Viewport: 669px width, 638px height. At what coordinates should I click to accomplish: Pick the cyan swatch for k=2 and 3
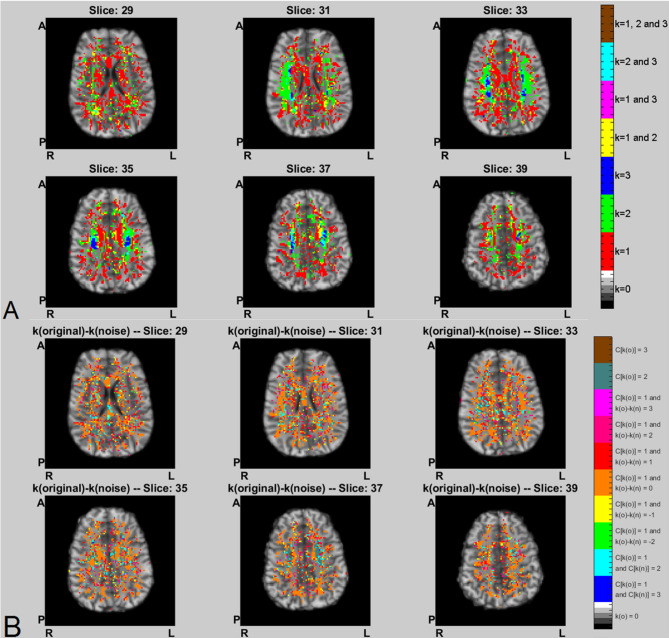607,62
